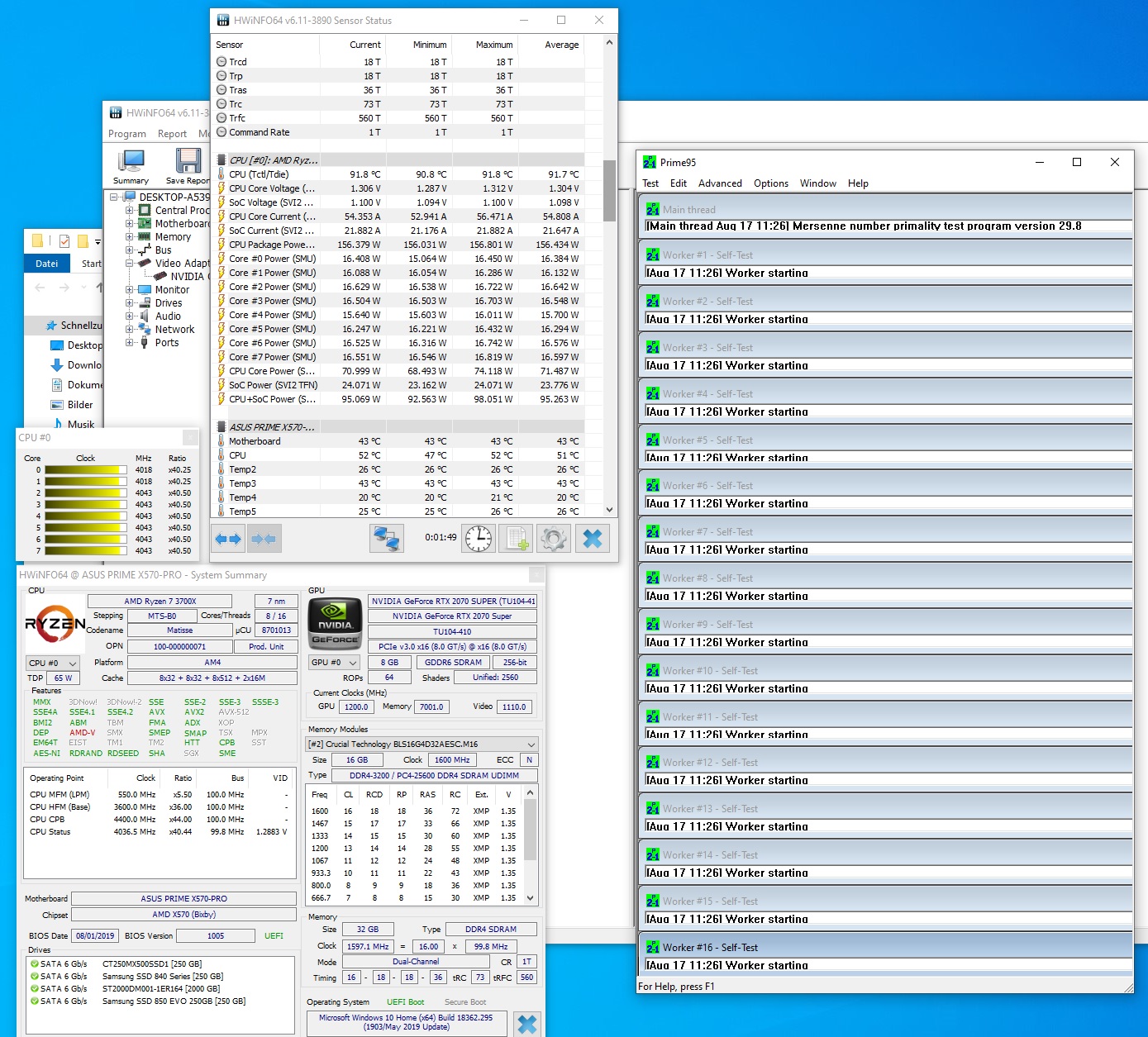This screenshot has height=1037, width=1148.
Task: Expand the Drives tree node
Action: pos(130,303)
